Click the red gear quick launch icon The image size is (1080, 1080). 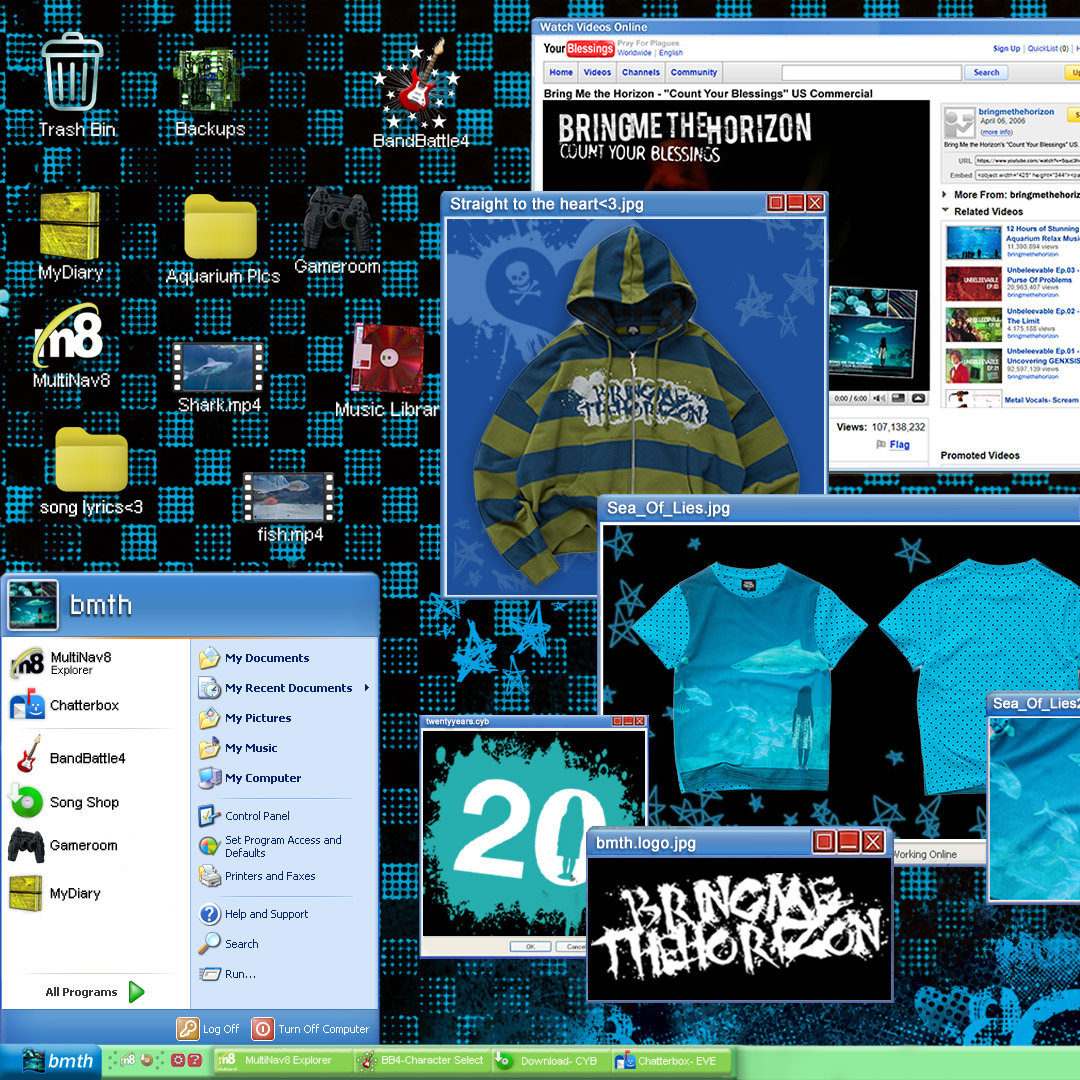click(x=178, y=1060)
